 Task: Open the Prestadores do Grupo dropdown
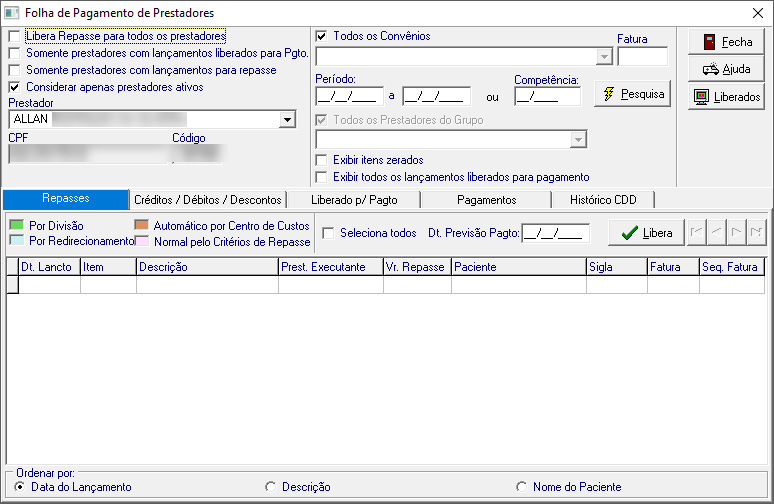tap(578, 140)
